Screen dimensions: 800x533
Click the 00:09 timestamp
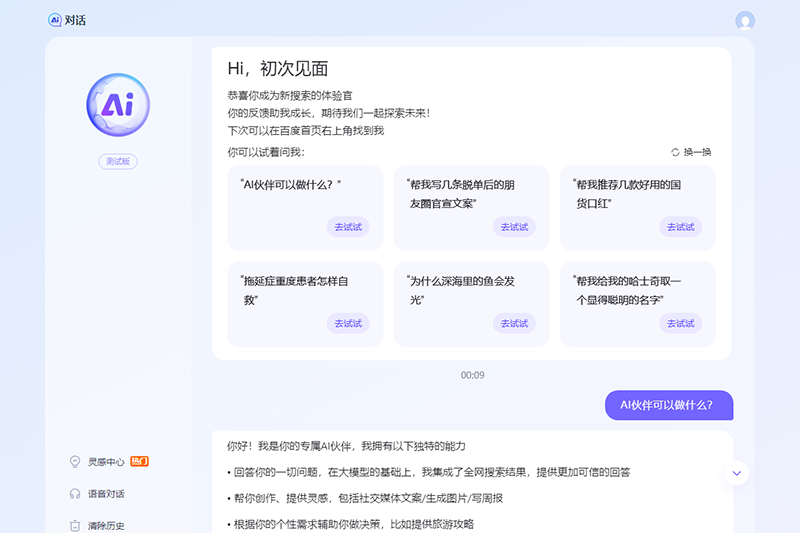tap(472, 375)
